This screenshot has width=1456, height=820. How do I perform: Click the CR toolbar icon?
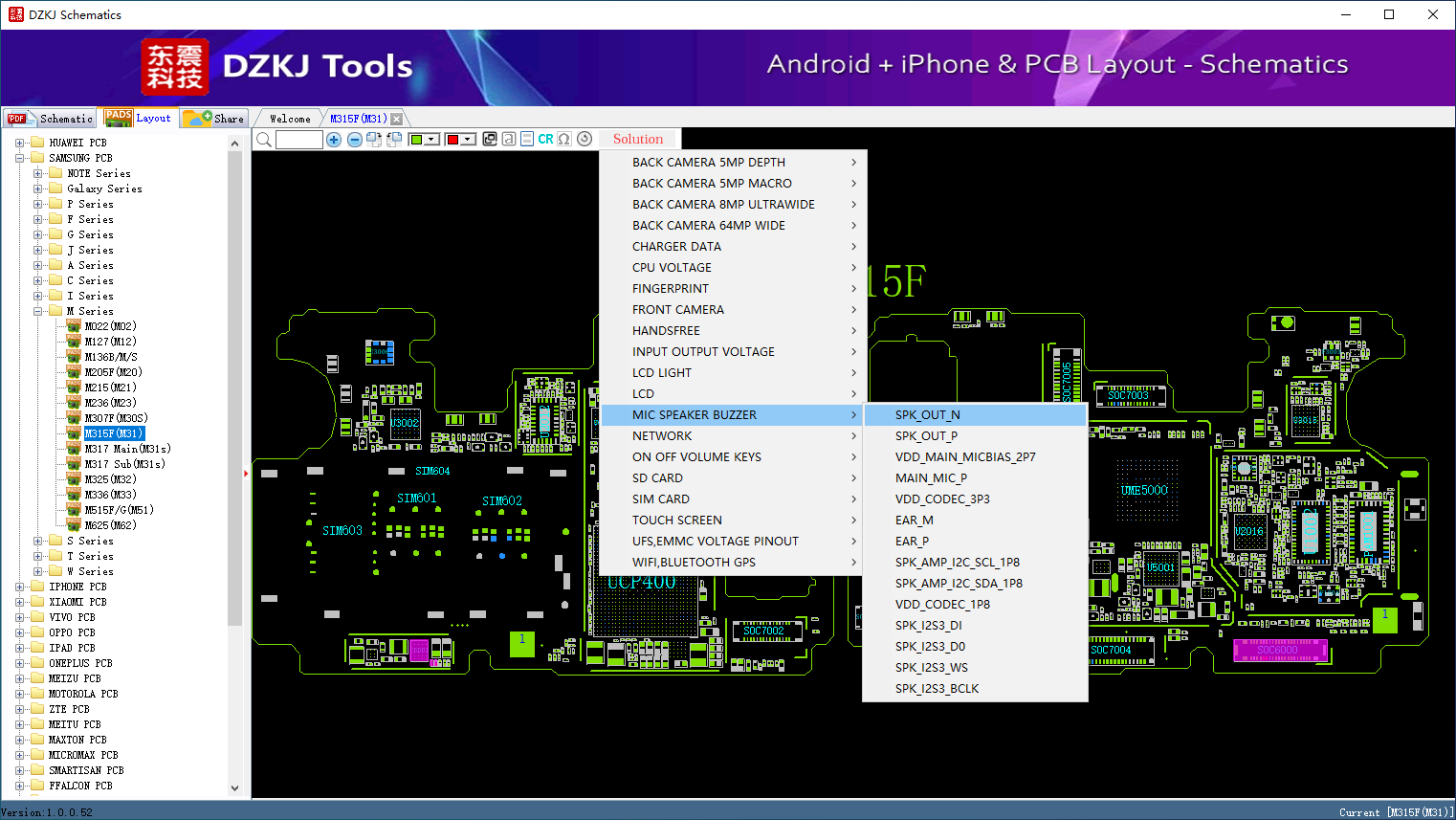545,140
